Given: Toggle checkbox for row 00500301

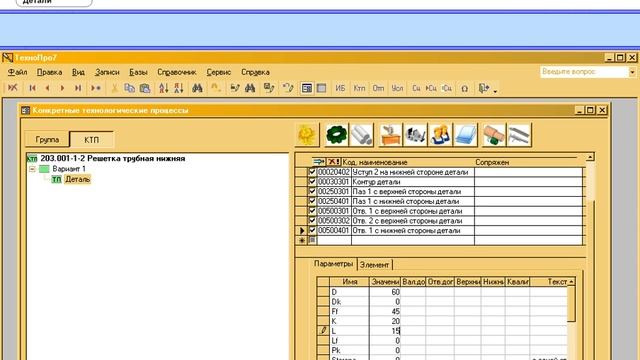Looking at the screenshot, I should pyautogui.click(x=313, y=211).
